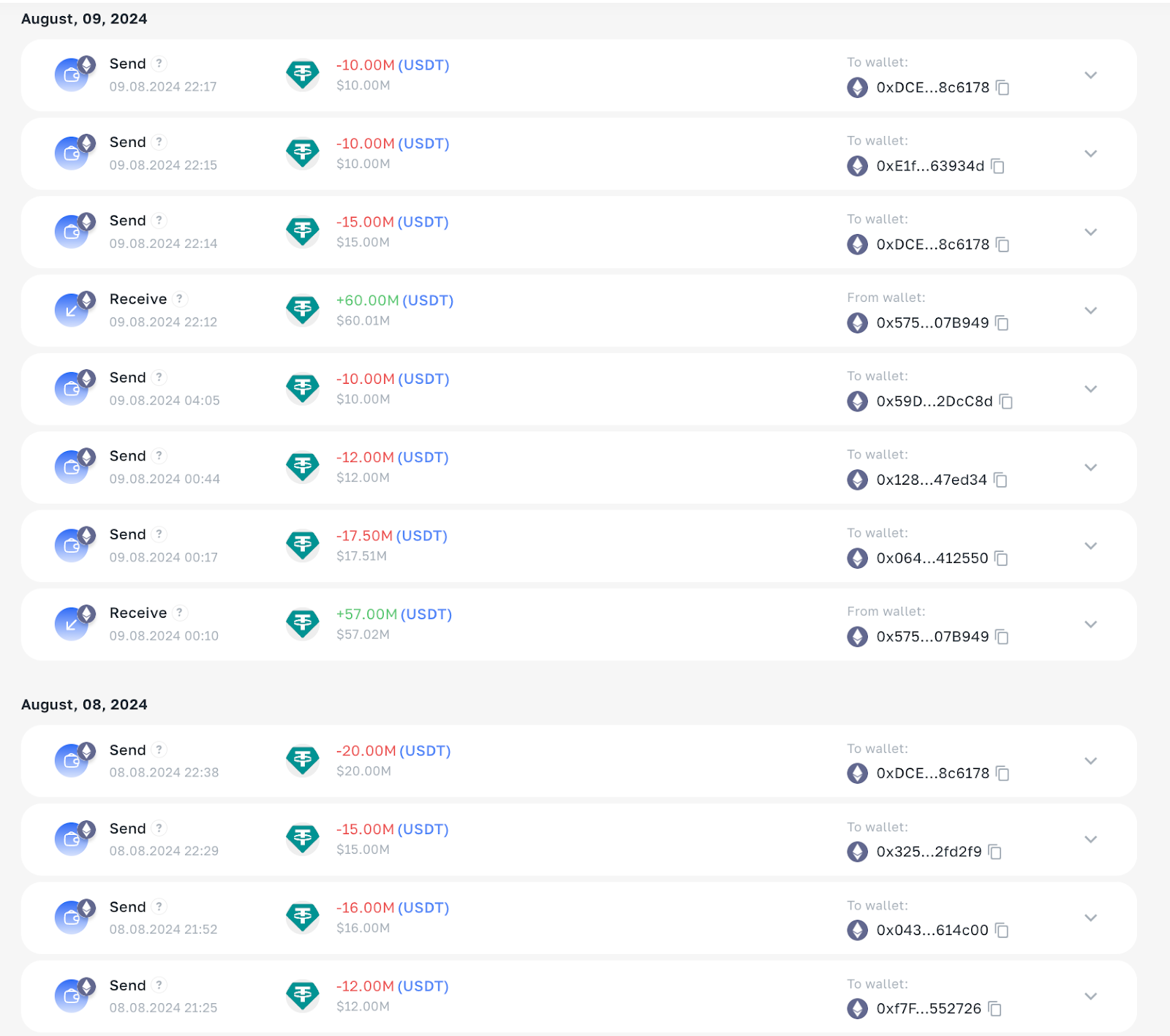Click timestamp 08.08.2024 21:25
The height and width of the screenshot is (1036, 1170).
163,1007
